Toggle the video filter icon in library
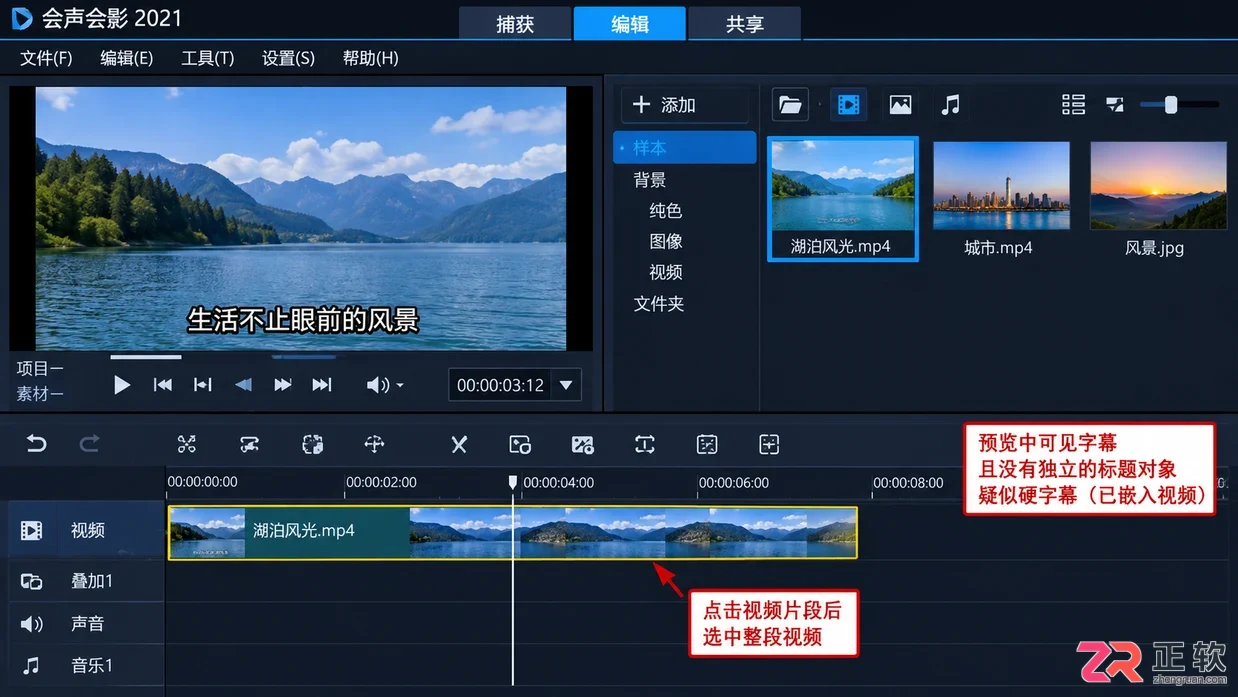This screenshot has width=1238, height=697. [x=849, y=104]
